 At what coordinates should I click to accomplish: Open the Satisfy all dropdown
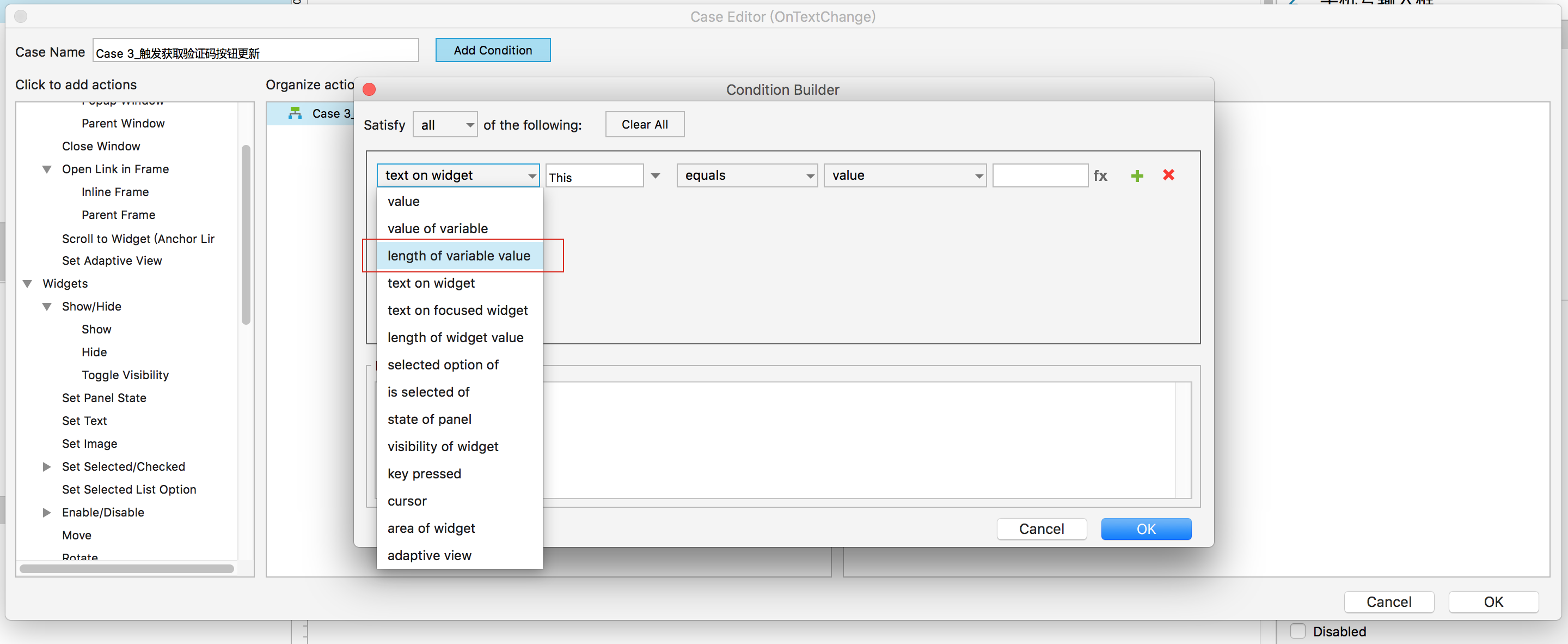coord(445,125)
